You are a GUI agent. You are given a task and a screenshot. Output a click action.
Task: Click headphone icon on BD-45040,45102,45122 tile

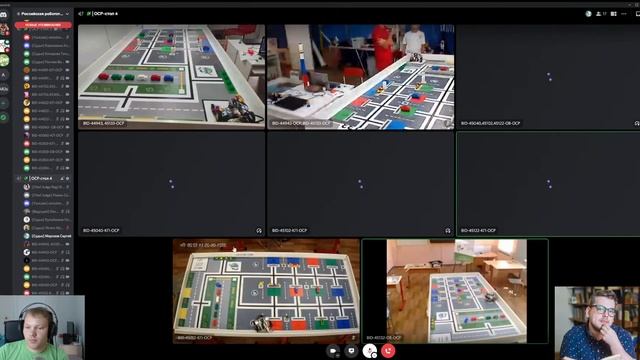[x=637, y=123]
